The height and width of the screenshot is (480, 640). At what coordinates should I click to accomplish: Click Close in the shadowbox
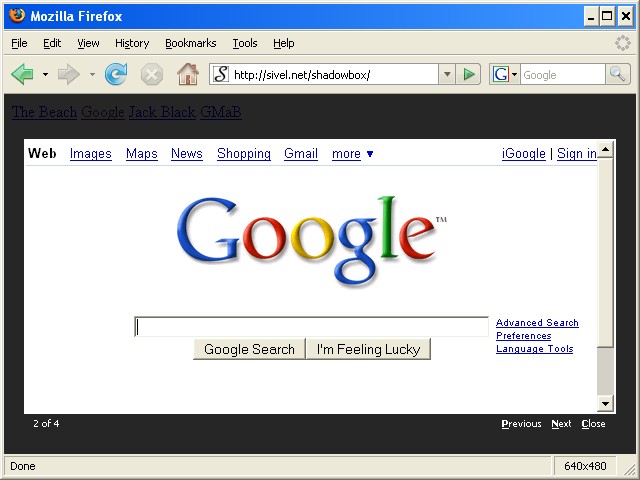coord(593,424)
